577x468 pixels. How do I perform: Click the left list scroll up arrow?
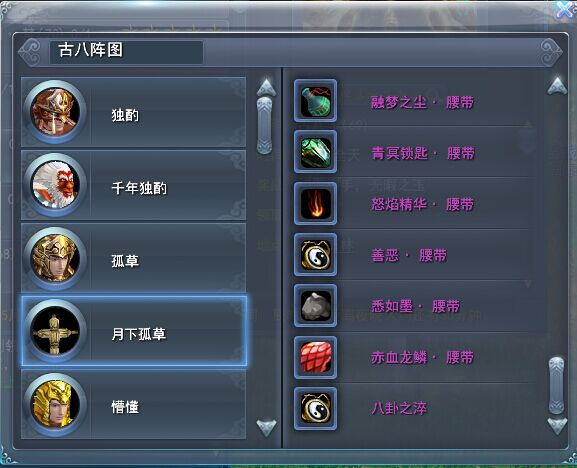266,87
